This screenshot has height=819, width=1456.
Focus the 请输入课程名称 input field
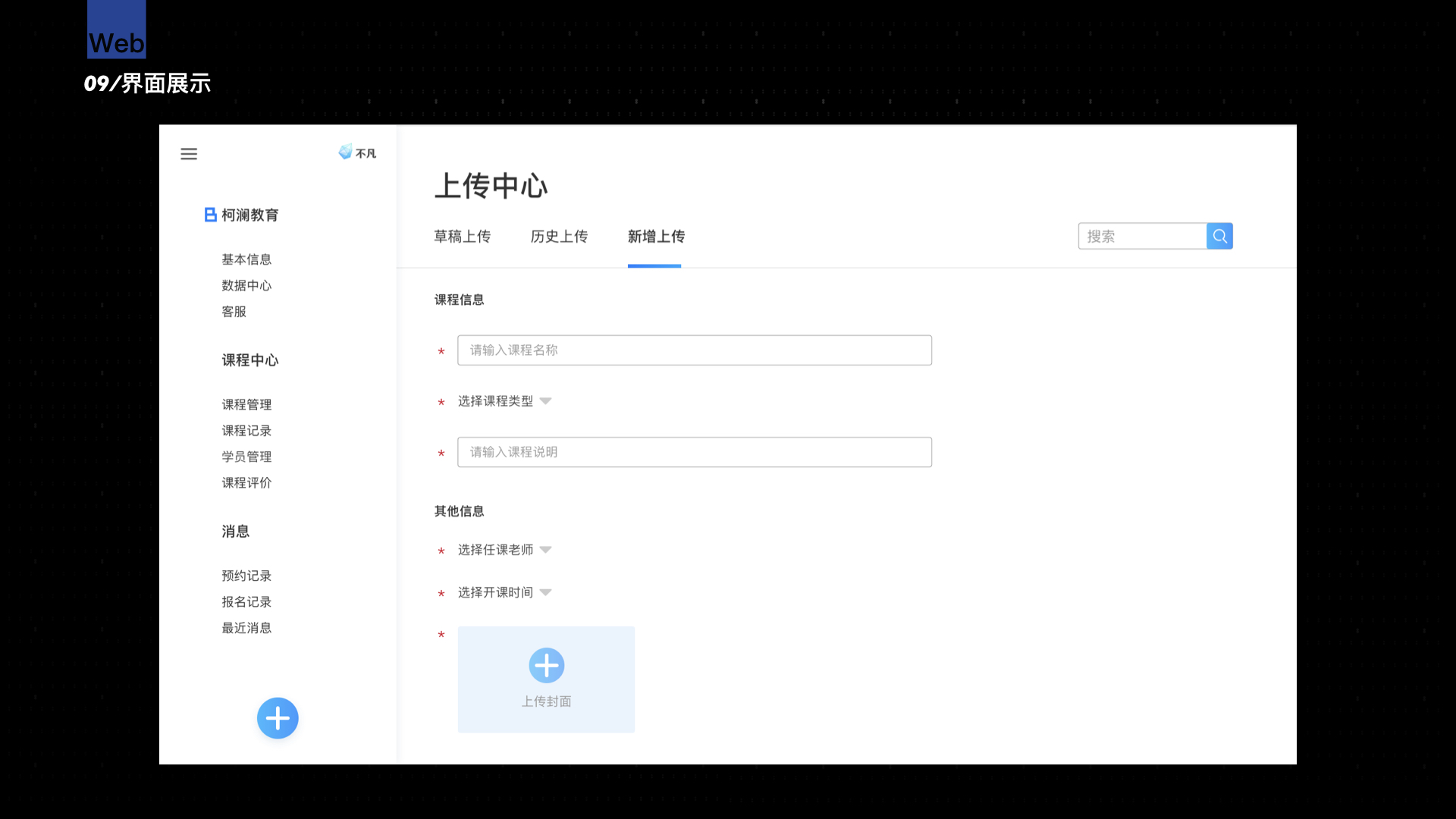[x=694, y=350]
